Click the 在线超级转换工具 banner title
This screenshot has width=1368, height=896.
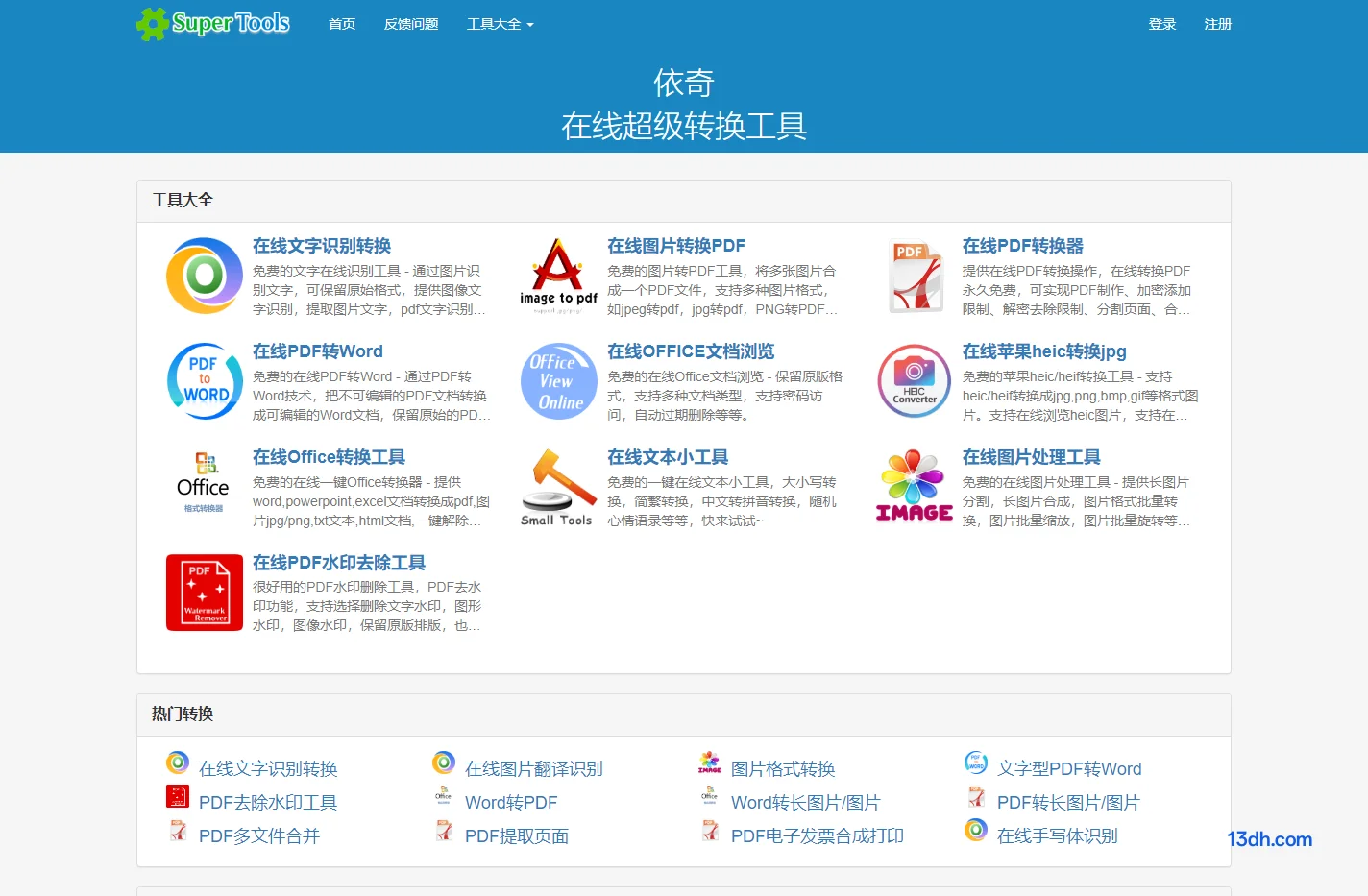point(684,126)
